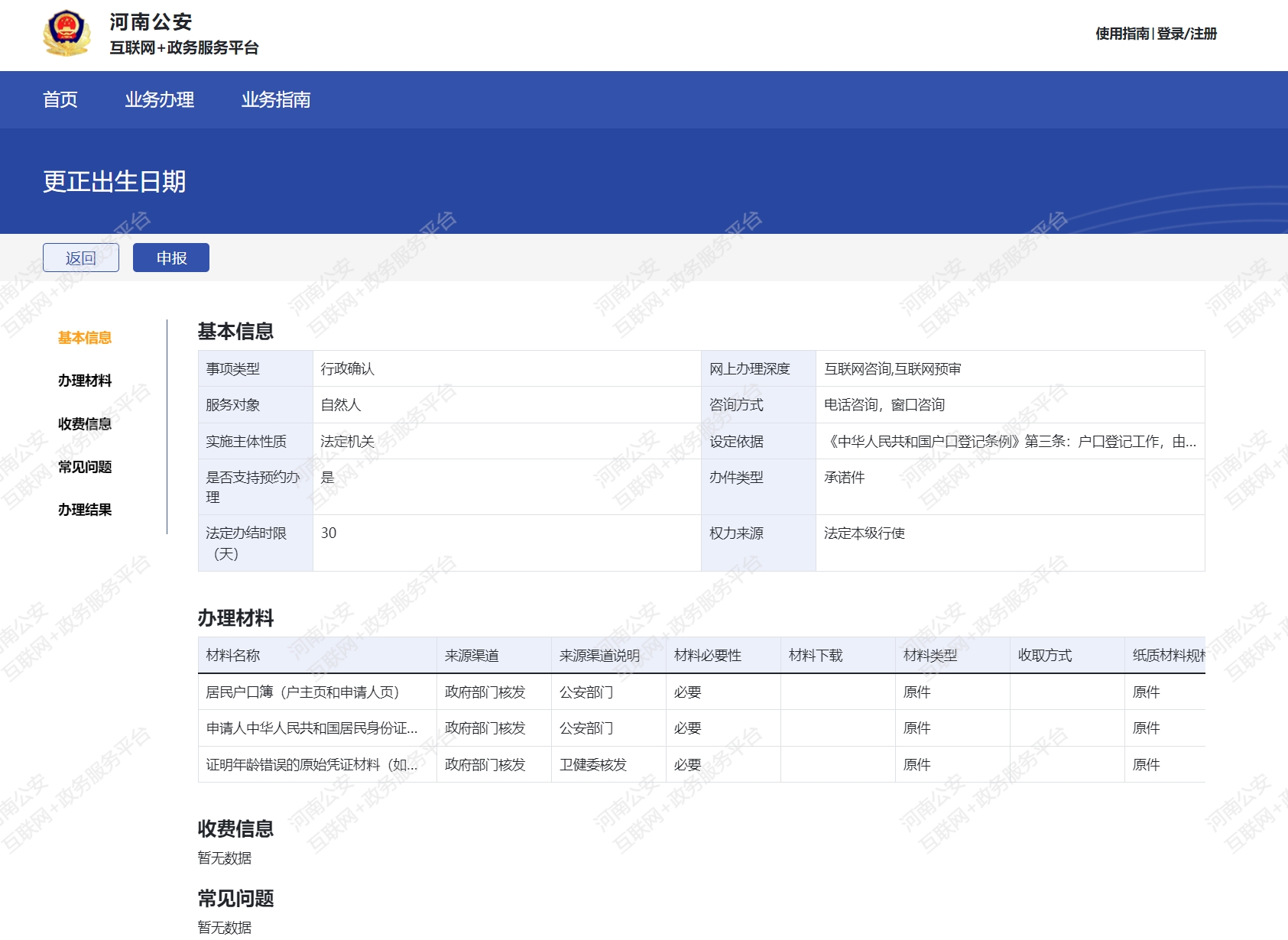The height and width of the screenshot is (940, 1288).
Task: Select 办理结果 in the sidebar
Action: [85, 510]
